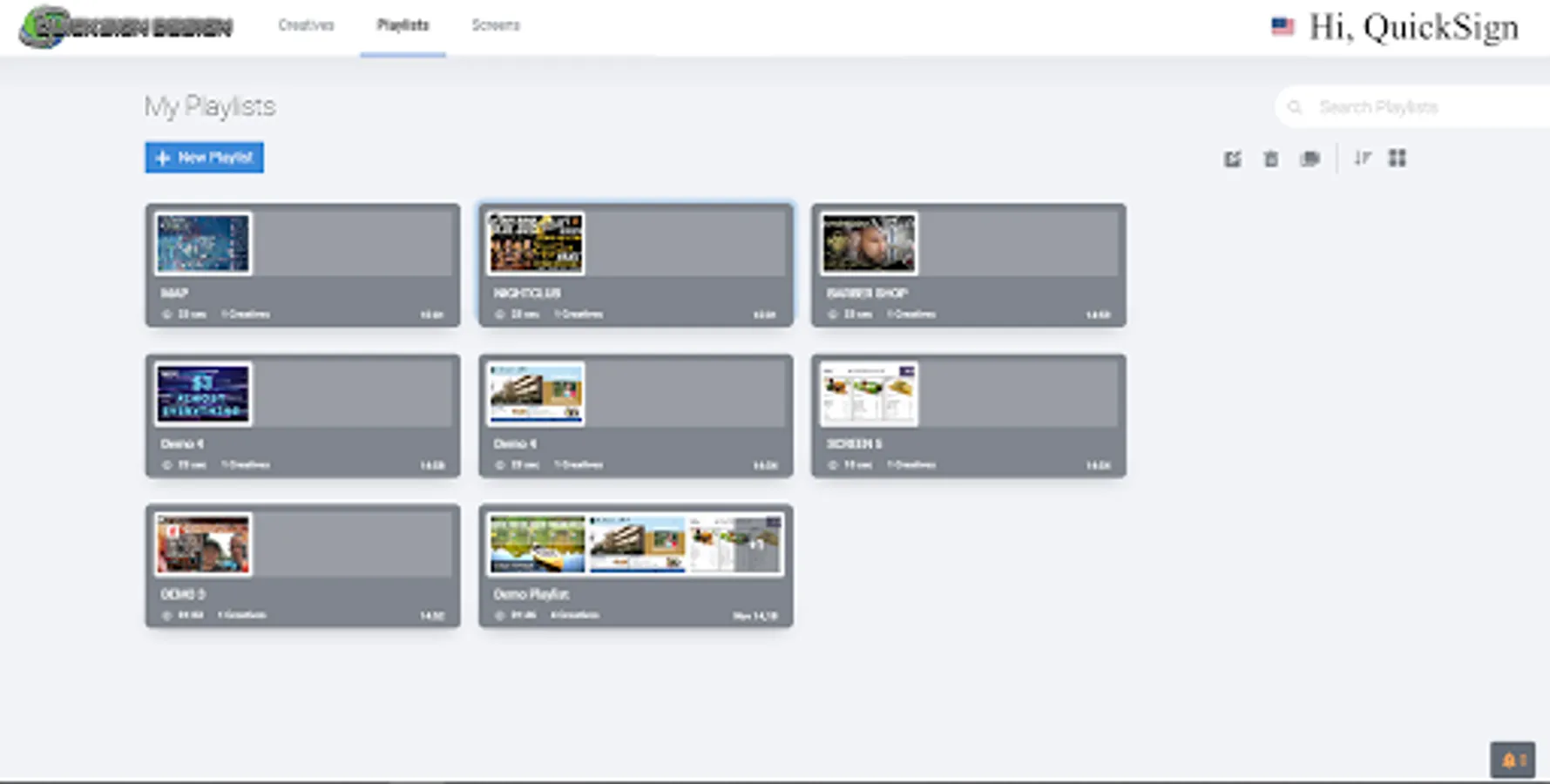The height and width of the screenshot is (784, 1550).
Task: Click the sort playlists icon
Action: tap(1362, 159)
